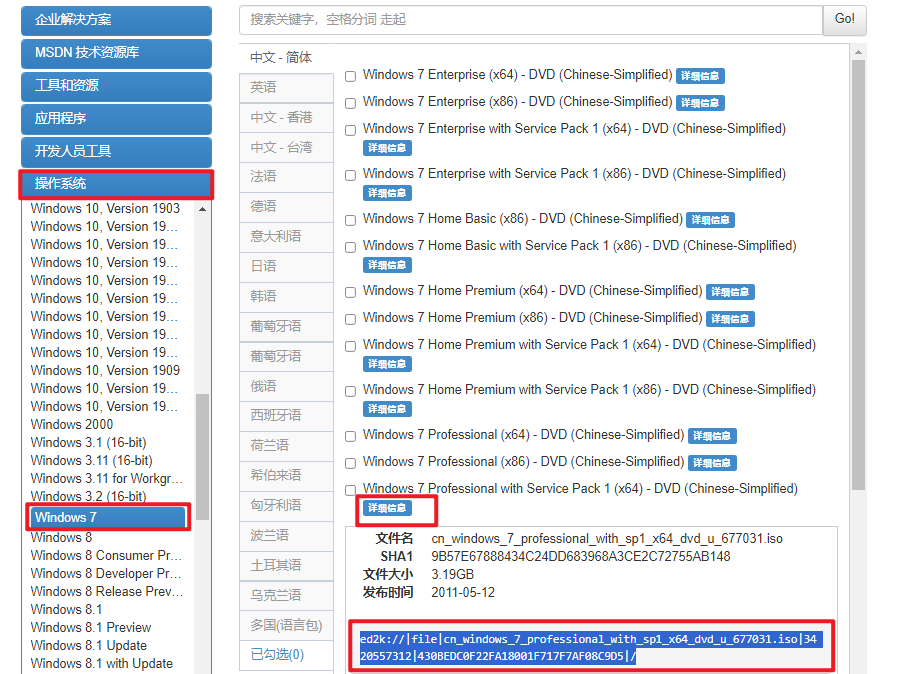Click the Go! search button
The height and width of the screenshot is (674, 897).
[x=843, y=19]
